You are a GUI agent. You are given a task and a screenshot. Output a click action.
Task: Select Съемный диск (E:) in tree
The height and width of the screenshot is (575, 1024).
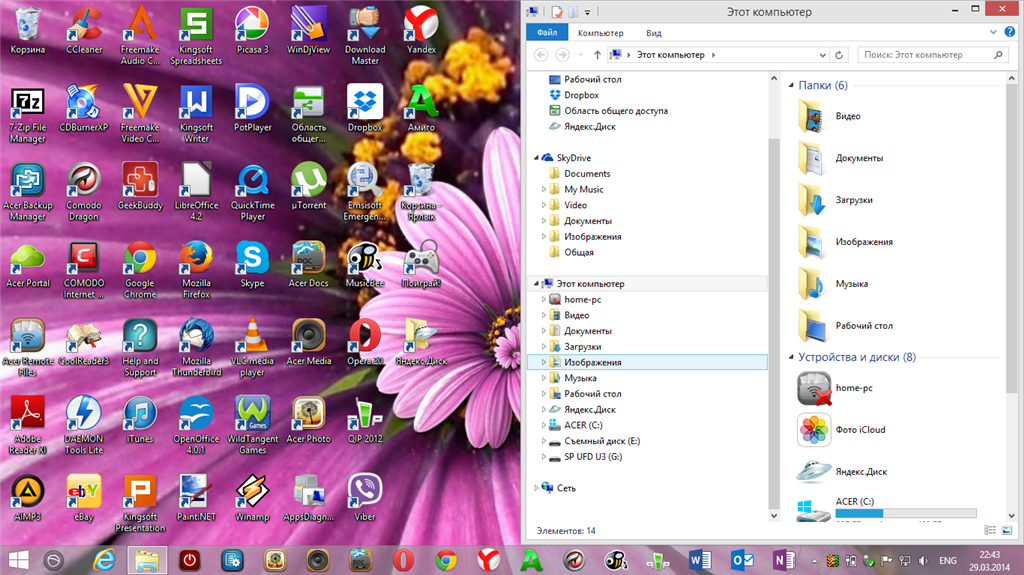[x=601, y=441]
